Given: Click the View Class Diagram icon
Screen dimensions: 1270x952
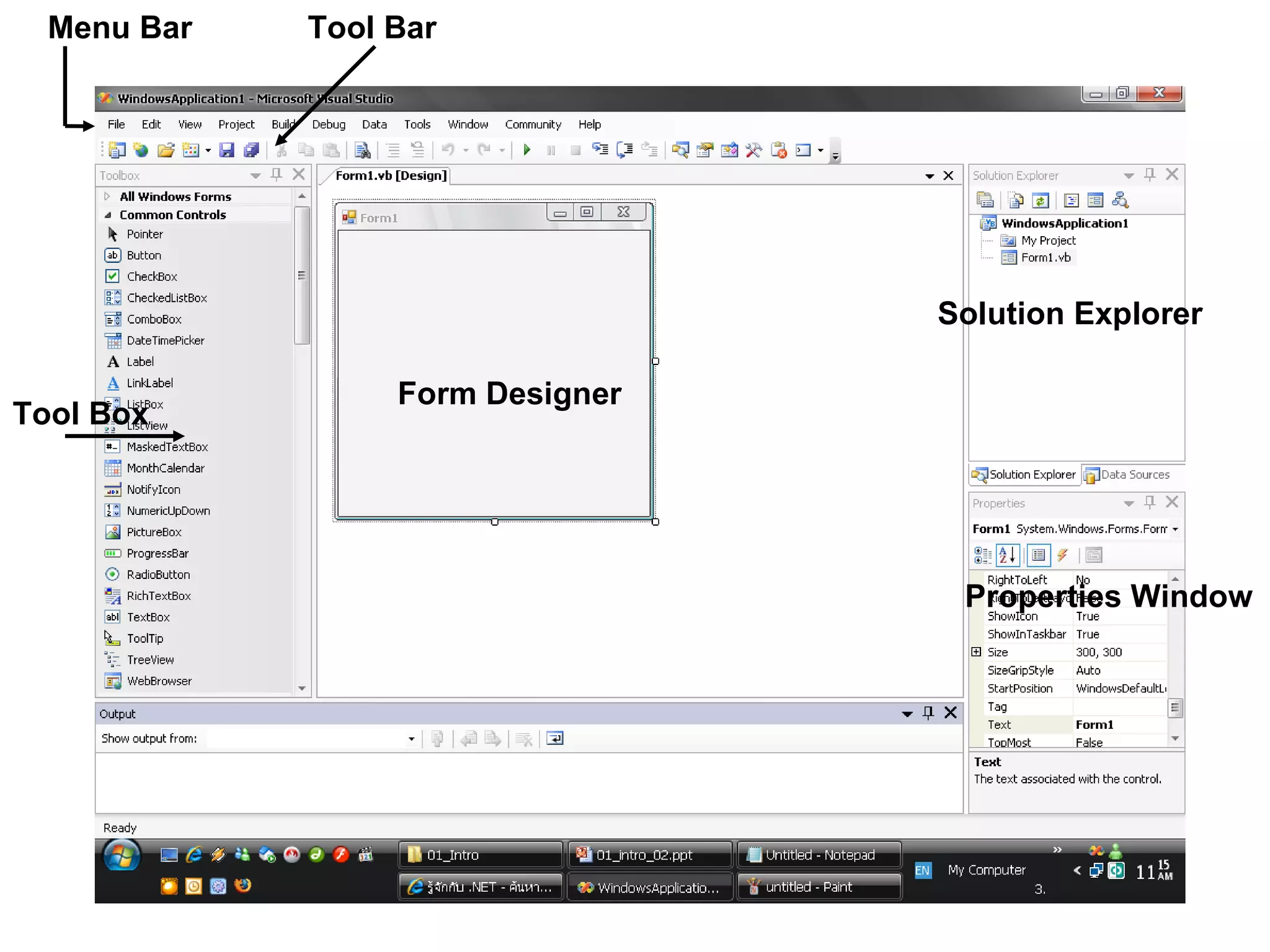Looking at the screenshot, I should 1120,200.
